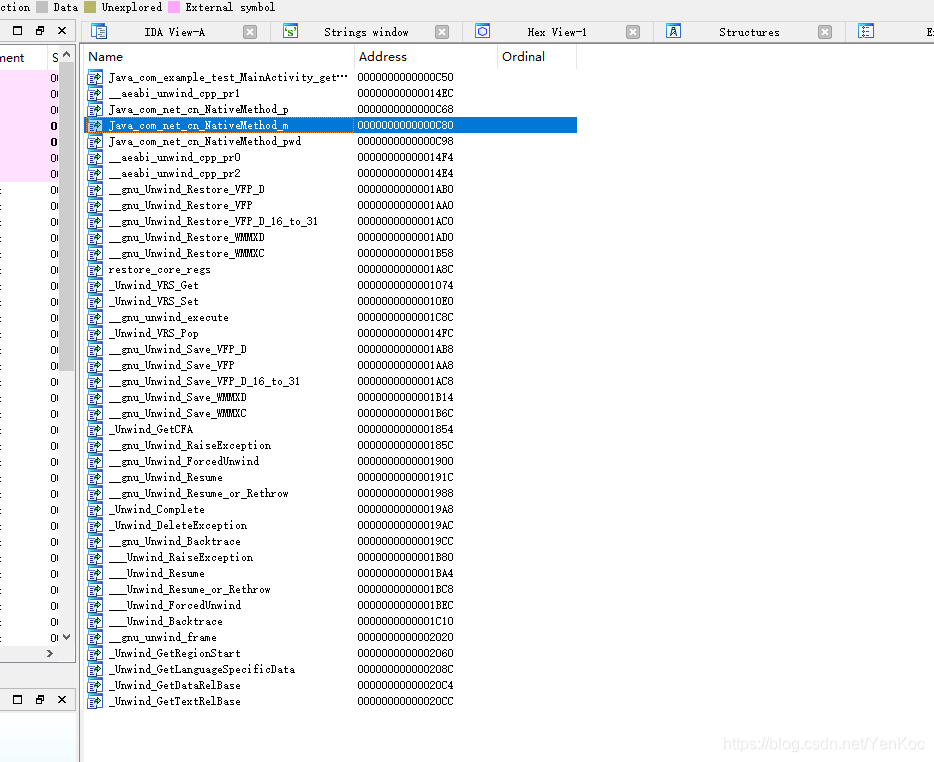Click right arrow of left horizontal scrollbar
The image size is (934, 762).
click(50, 654)
